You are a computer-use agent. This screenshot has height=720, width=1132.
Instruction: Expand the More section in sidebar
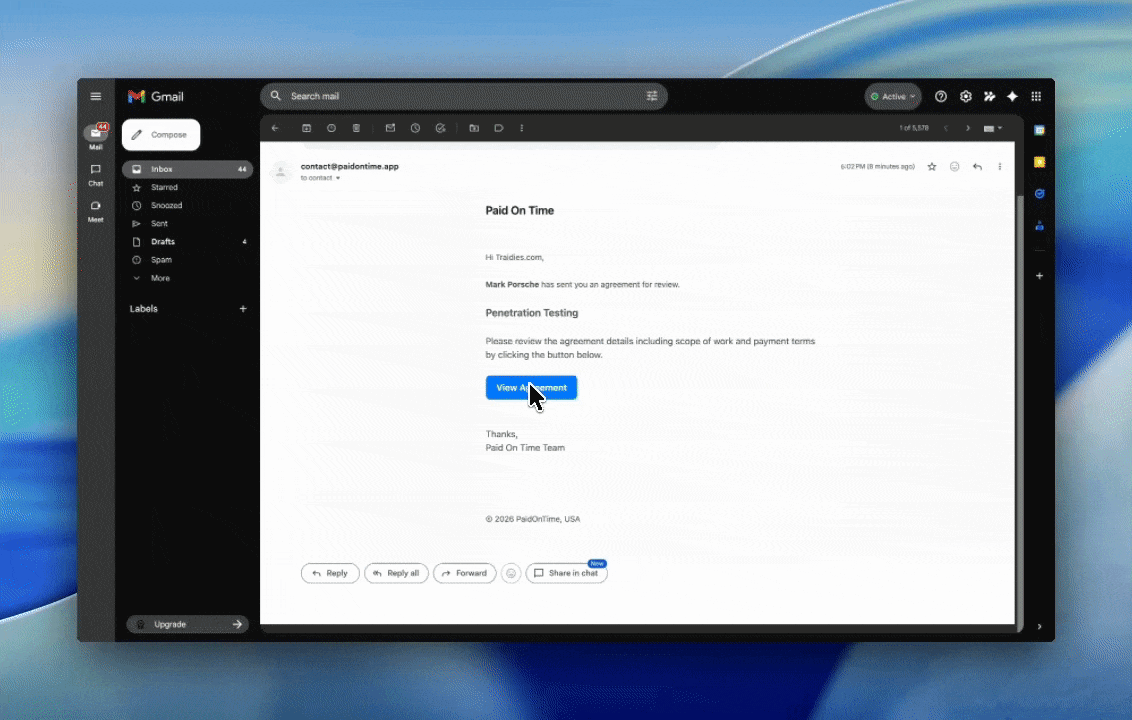tap(160, 278)
